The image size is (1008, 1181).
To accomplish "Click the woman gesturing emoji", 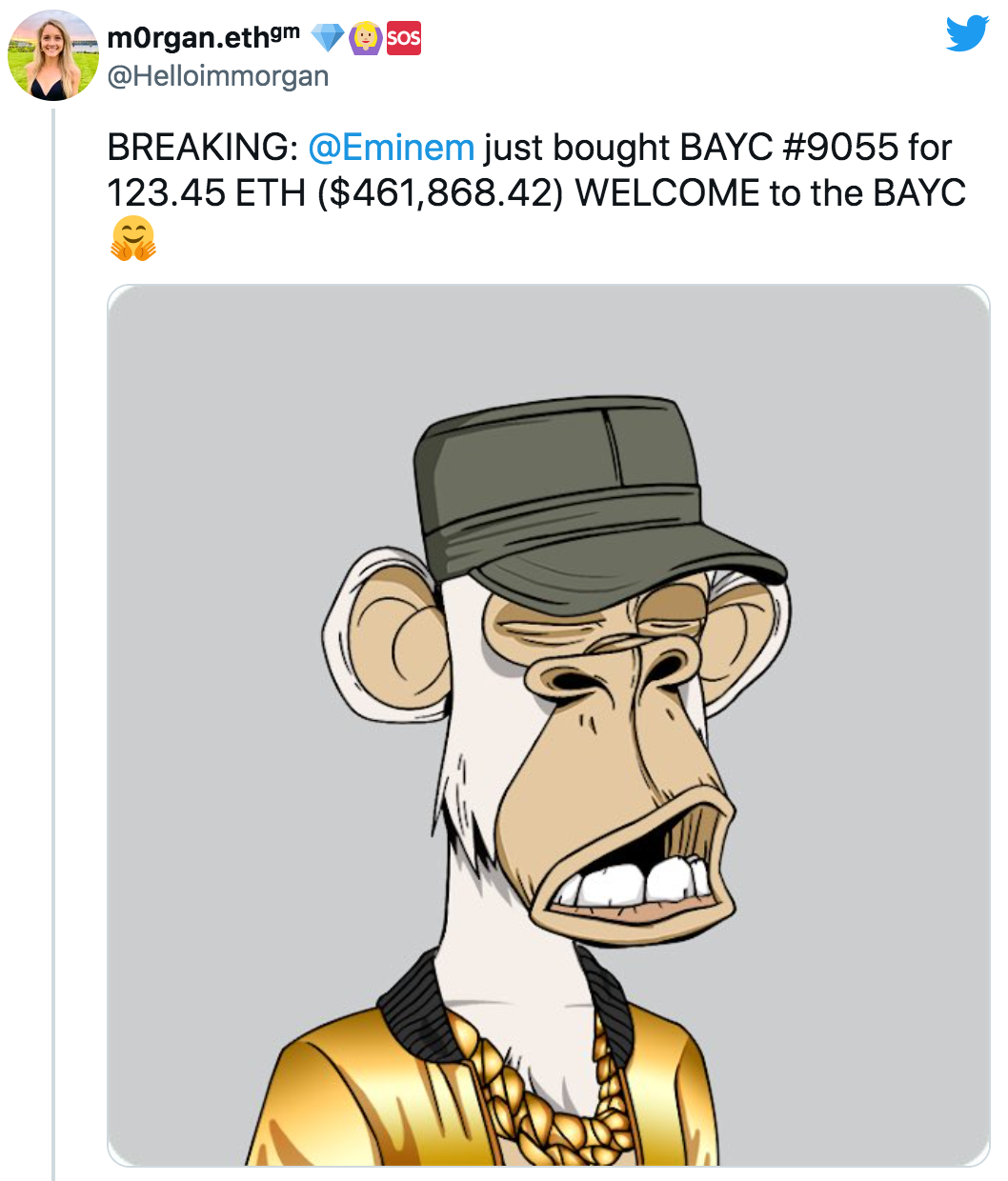I will pyautogui.click(x=366, y=38).
